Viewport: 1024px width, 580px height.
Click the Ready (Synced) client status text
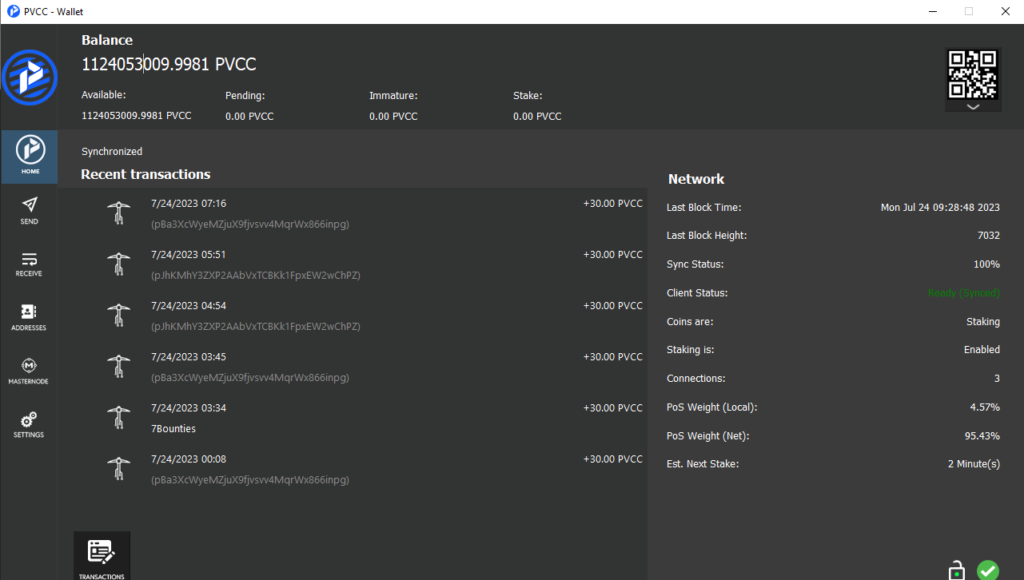point(962,292)
